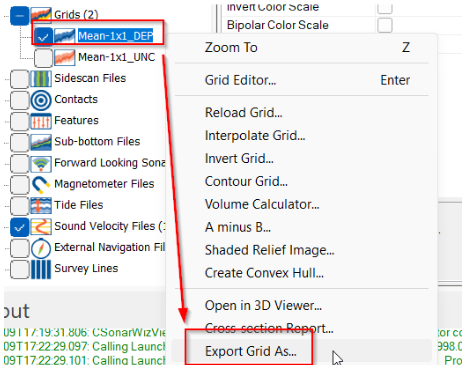Click the Tide Files icon
Screen dimensions: 465x369
[x=41, y=205]
